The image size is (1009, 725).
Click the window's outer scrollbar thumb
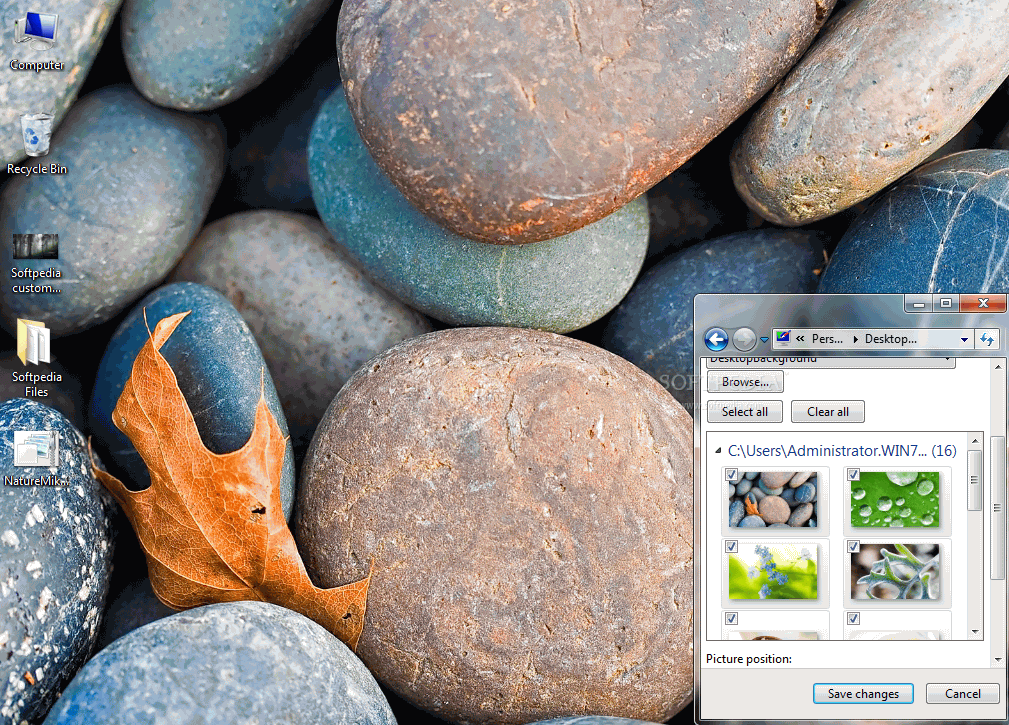[998, 508]
